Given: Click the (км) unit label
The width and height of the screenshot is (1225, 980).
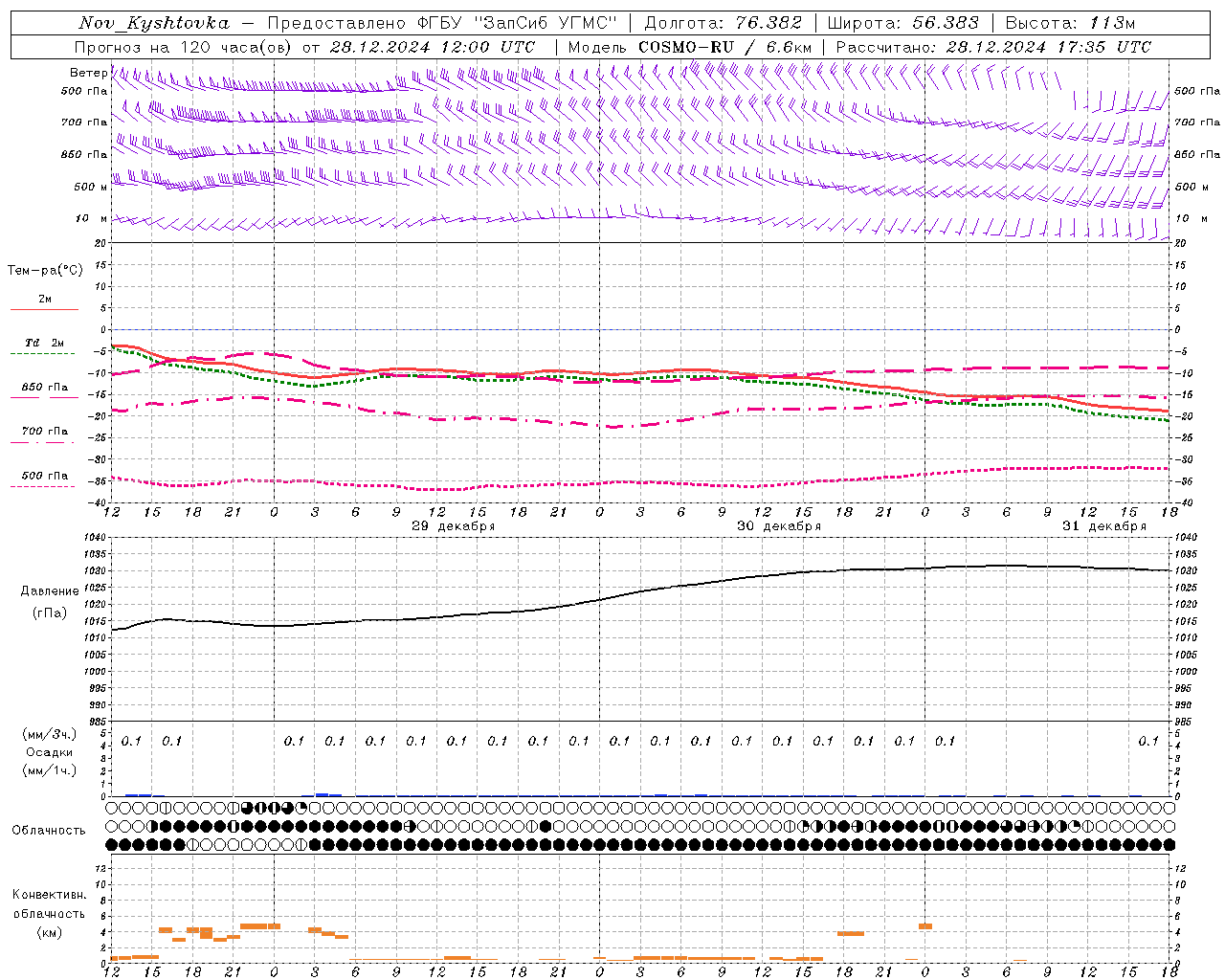Looking at the screenshot, I should [49, 932].
